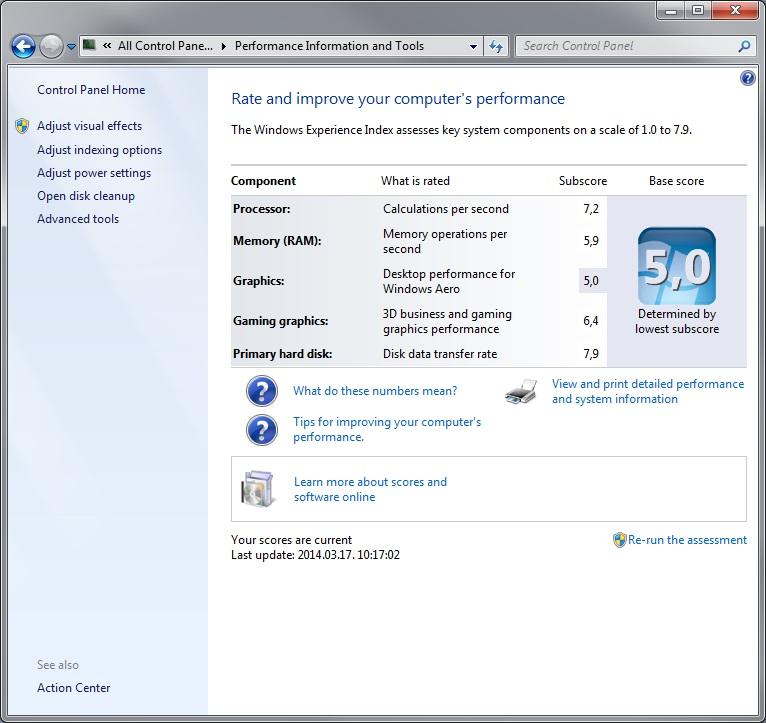Image resolution: width=766 pixels, height=723 pixels.
Task: Click the Last update timestamp text
Action: [315, 555]
